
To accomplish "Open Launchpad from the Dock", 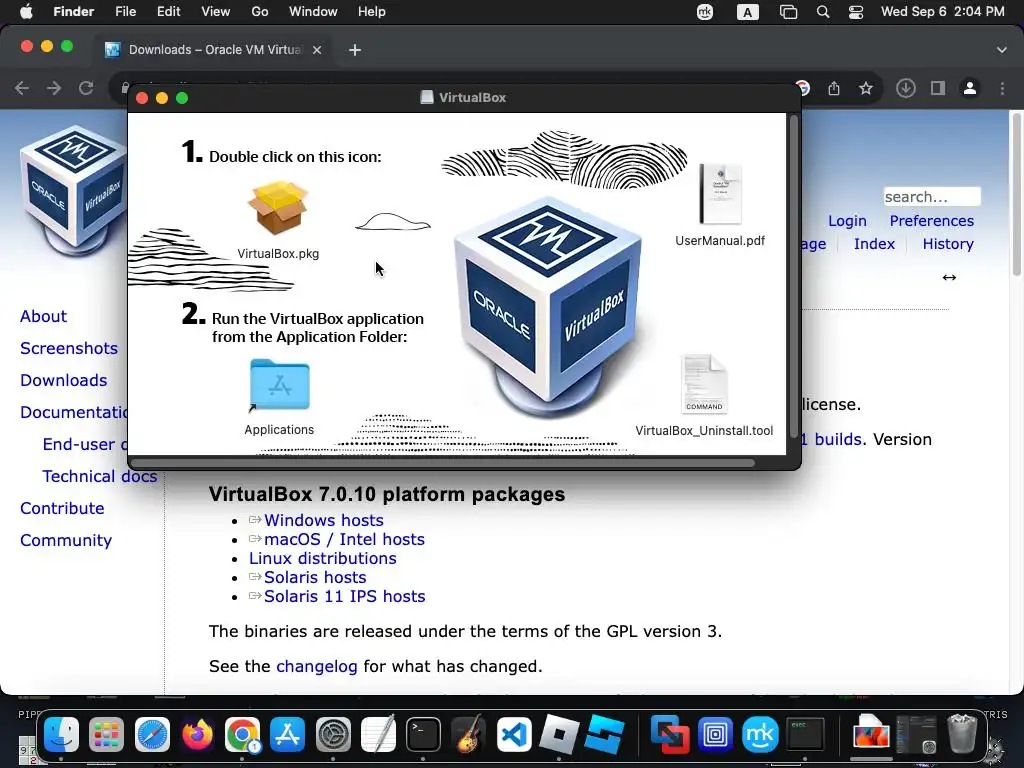I will [x=106, y=734].
